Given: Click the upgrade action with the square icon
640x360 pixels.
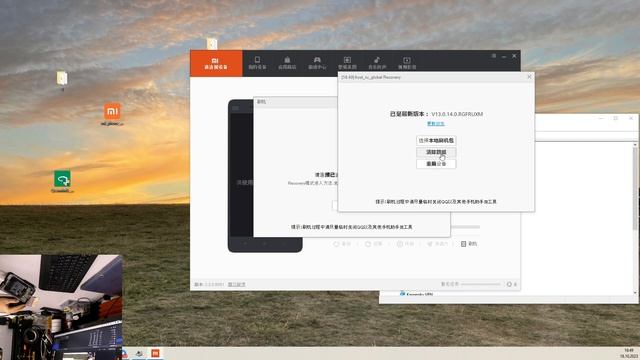Looking at the screenshot, I should coord(405,244).
